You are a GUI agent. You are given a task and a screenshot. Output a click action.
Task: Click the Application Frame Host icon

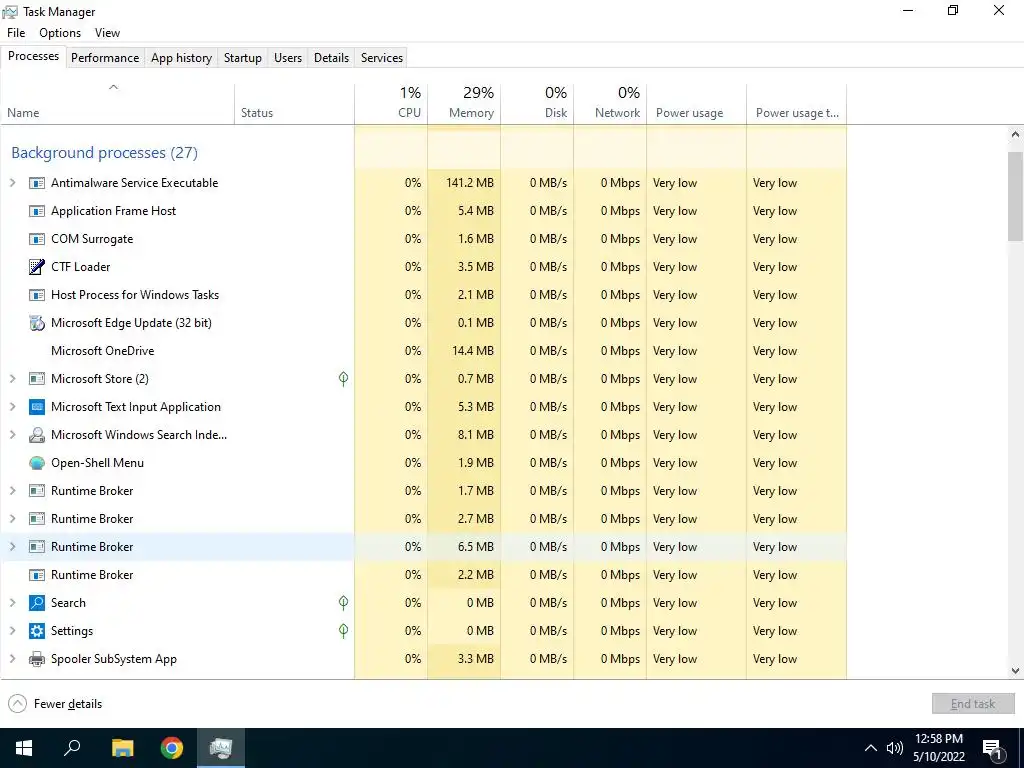(37, 211)
